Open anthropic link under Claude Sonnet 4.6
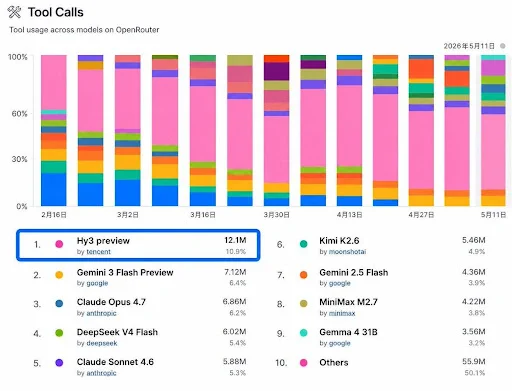The width and height of the screenshot is (512, 391). tap(101, 373)
